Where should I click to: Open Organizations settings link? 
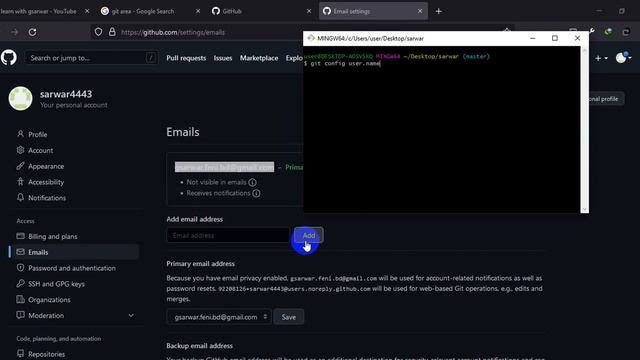[49, 300]
